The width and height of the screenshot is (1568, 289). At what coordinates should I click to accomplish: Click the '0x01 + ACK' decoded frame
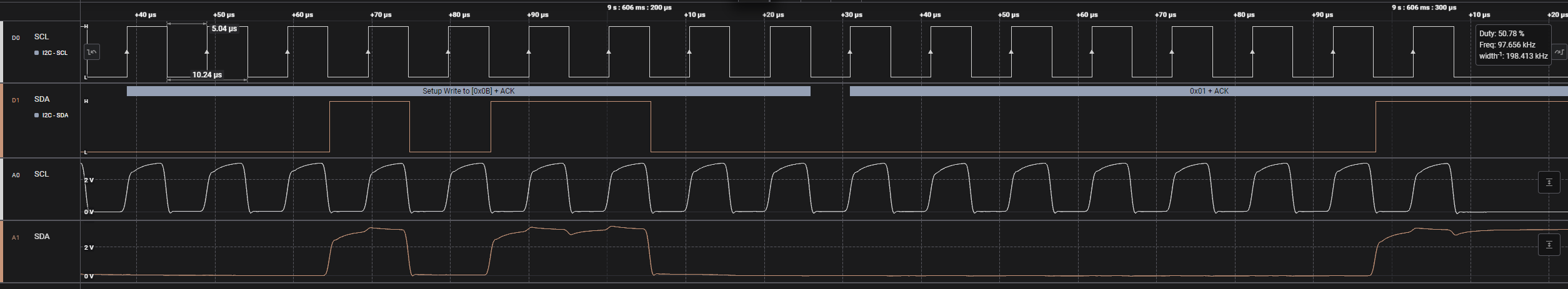click(1209, 91)
